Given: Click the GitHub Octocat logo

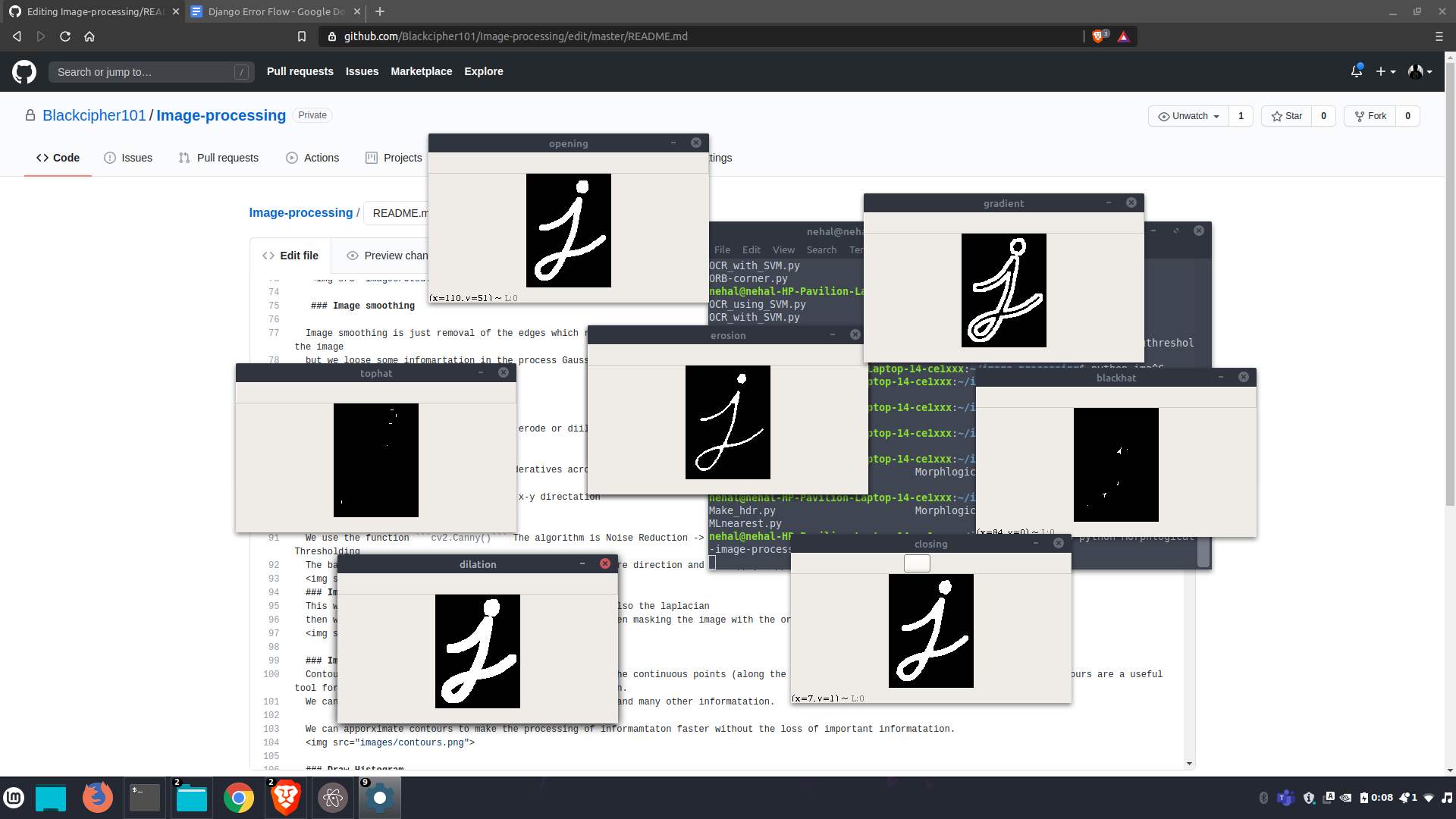Looking at the screenshot, I should pyautogui.click(x=24, y=72).
